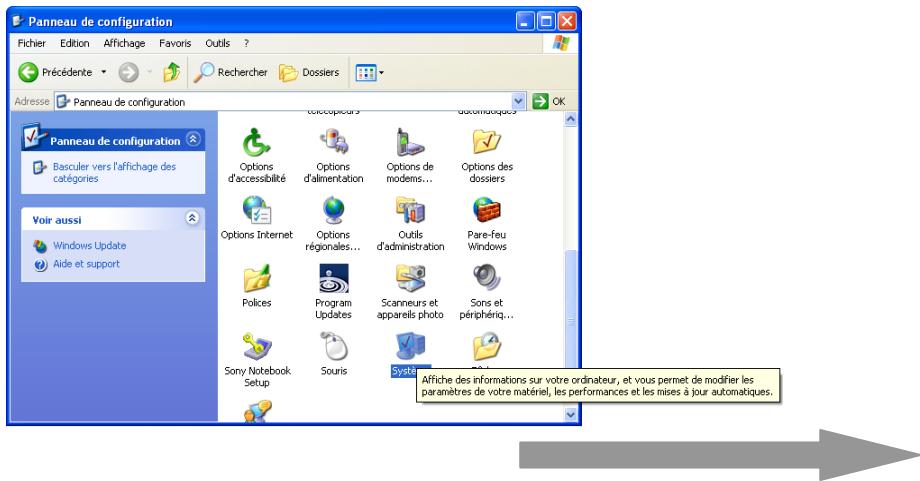The image size is (920, 481).
Task: Click the scrollbar down arrow
Action: 571,416
